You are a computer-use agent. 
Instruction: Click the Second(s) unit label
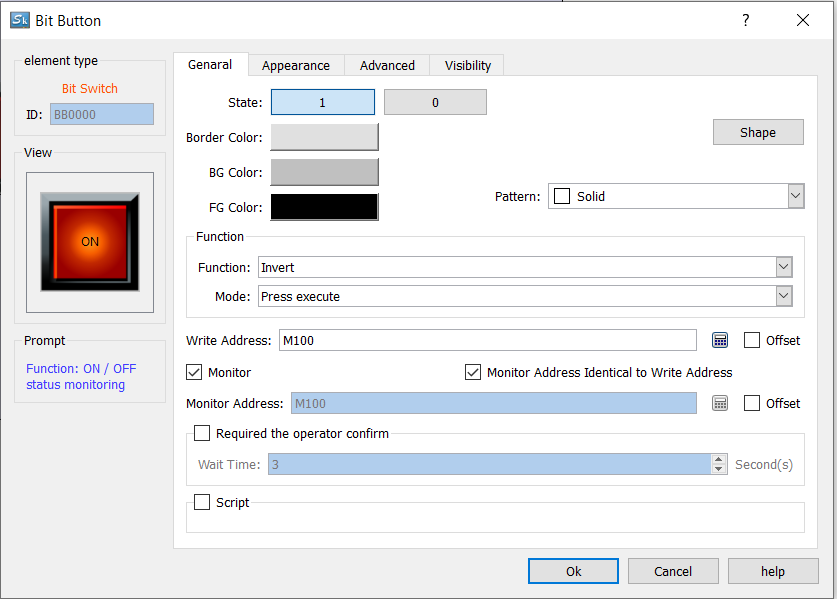(x=764, y=464)
